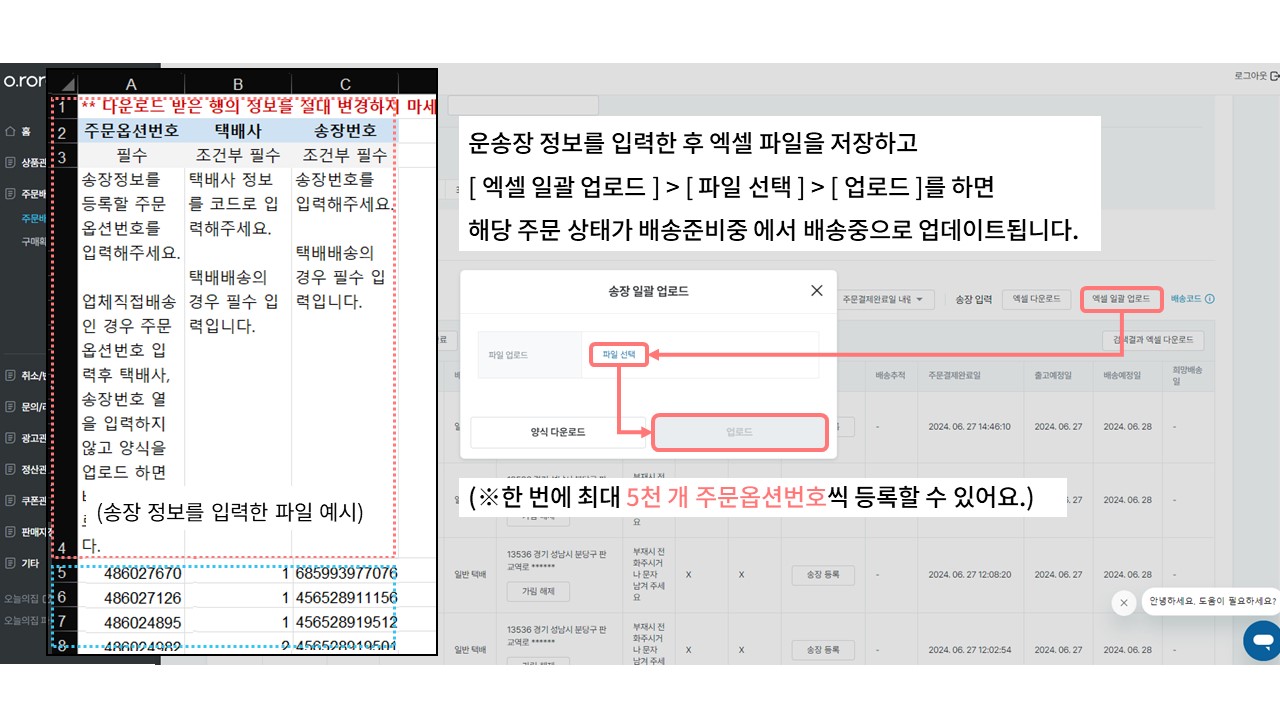Select the highlighted blue 주문배송 submenu entry
The height and width of the screenshot is (720, 1280).
[33, 218]
